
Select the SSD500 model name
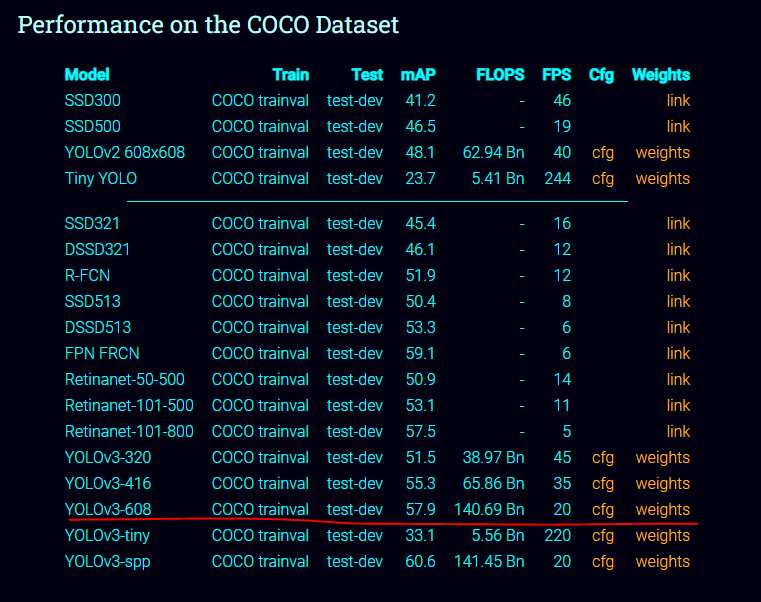(x=93, y=127)
